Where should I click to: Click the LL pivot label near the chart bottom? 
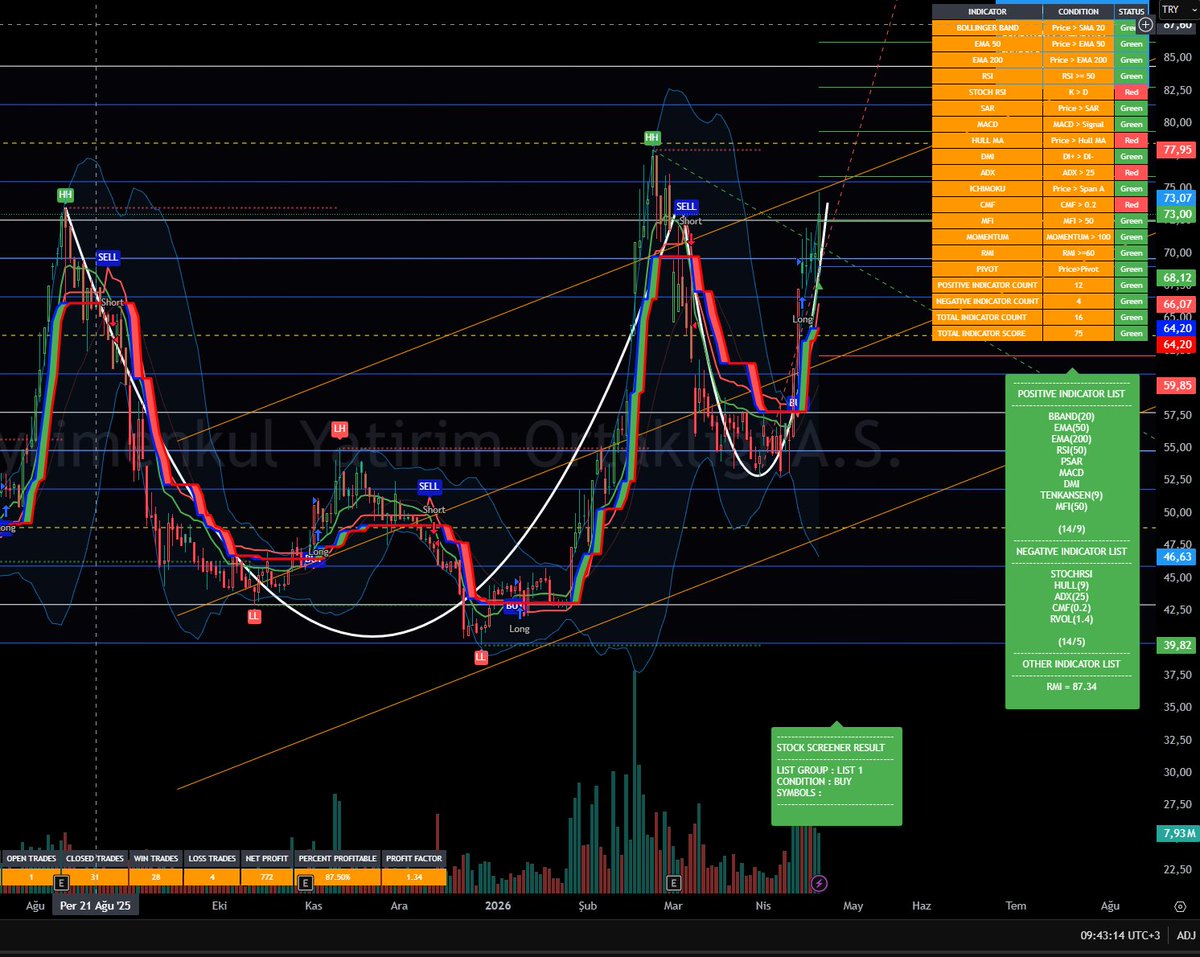[482, 657]
